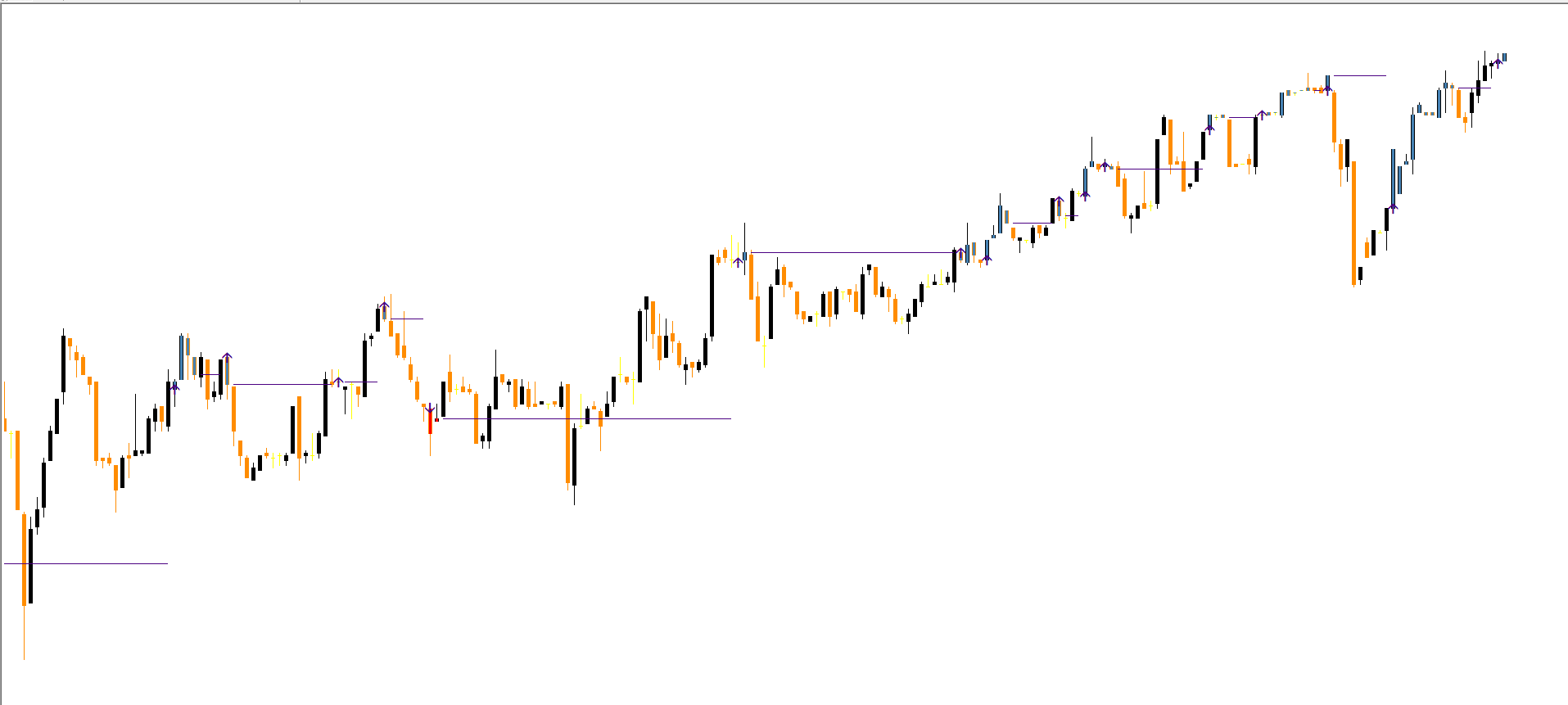Select the up arrow at the base of the tallest blue candle
The width and height of the screenshot is (1568, 705).
(1393, 206)
